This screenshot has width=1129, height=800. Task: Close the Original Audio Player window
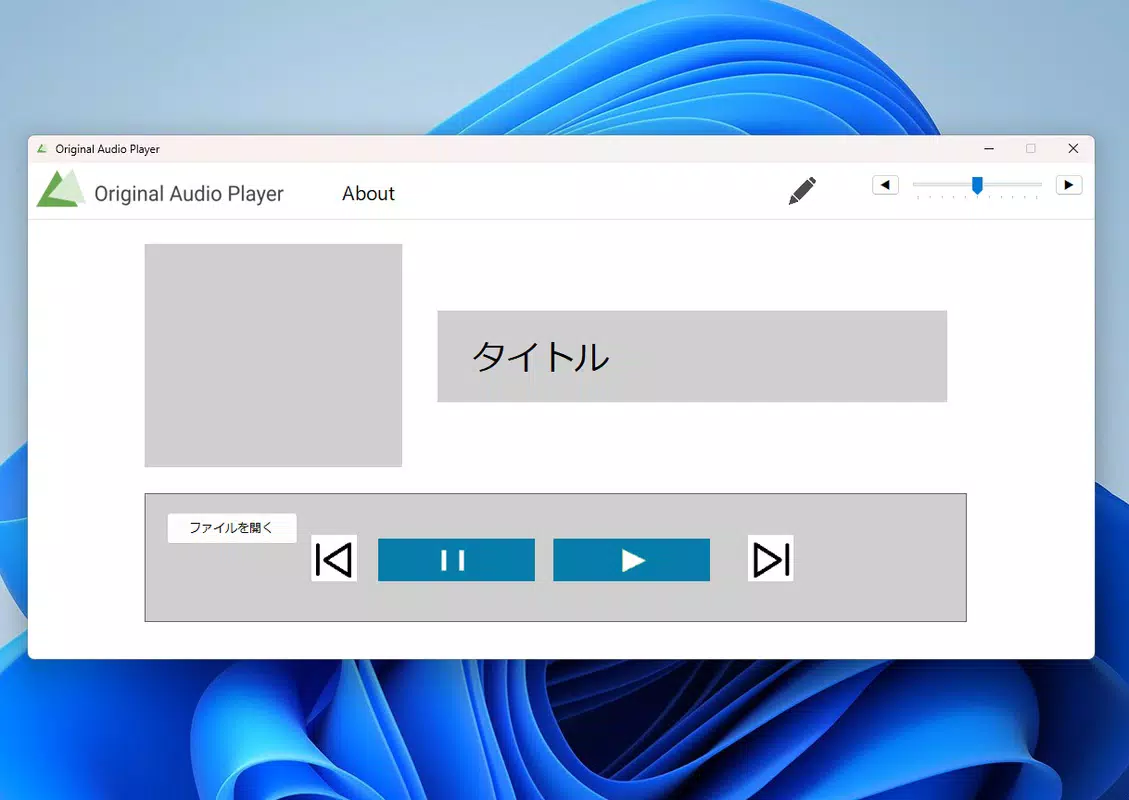point(1073,149)
